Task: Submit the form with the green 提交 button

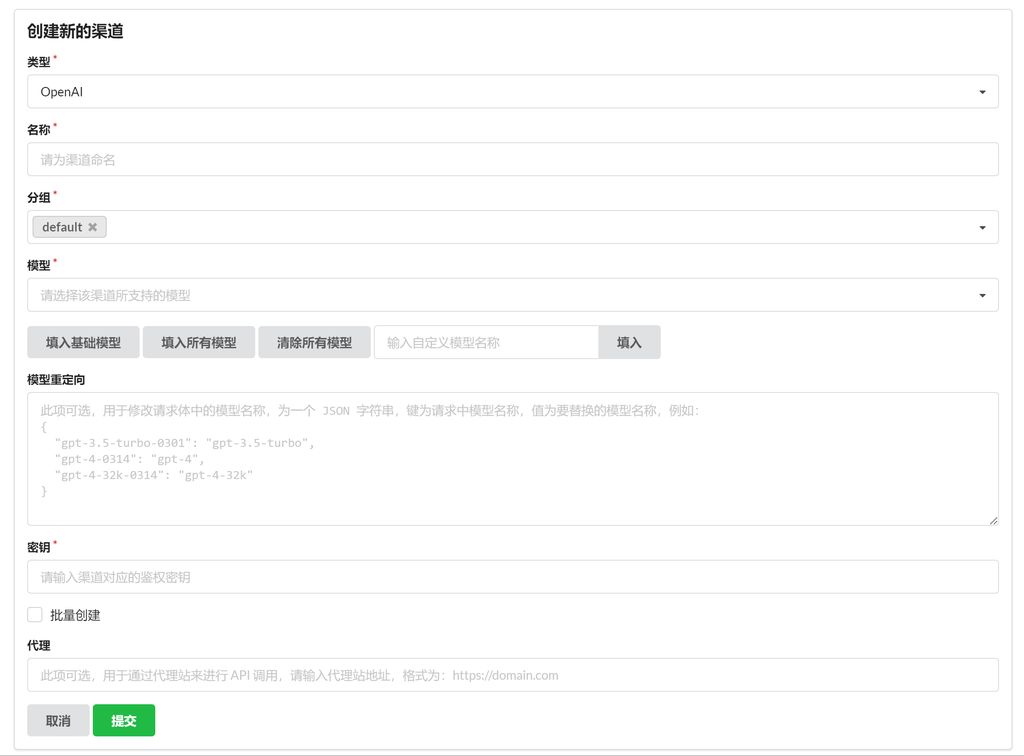Action: (124, 720)
